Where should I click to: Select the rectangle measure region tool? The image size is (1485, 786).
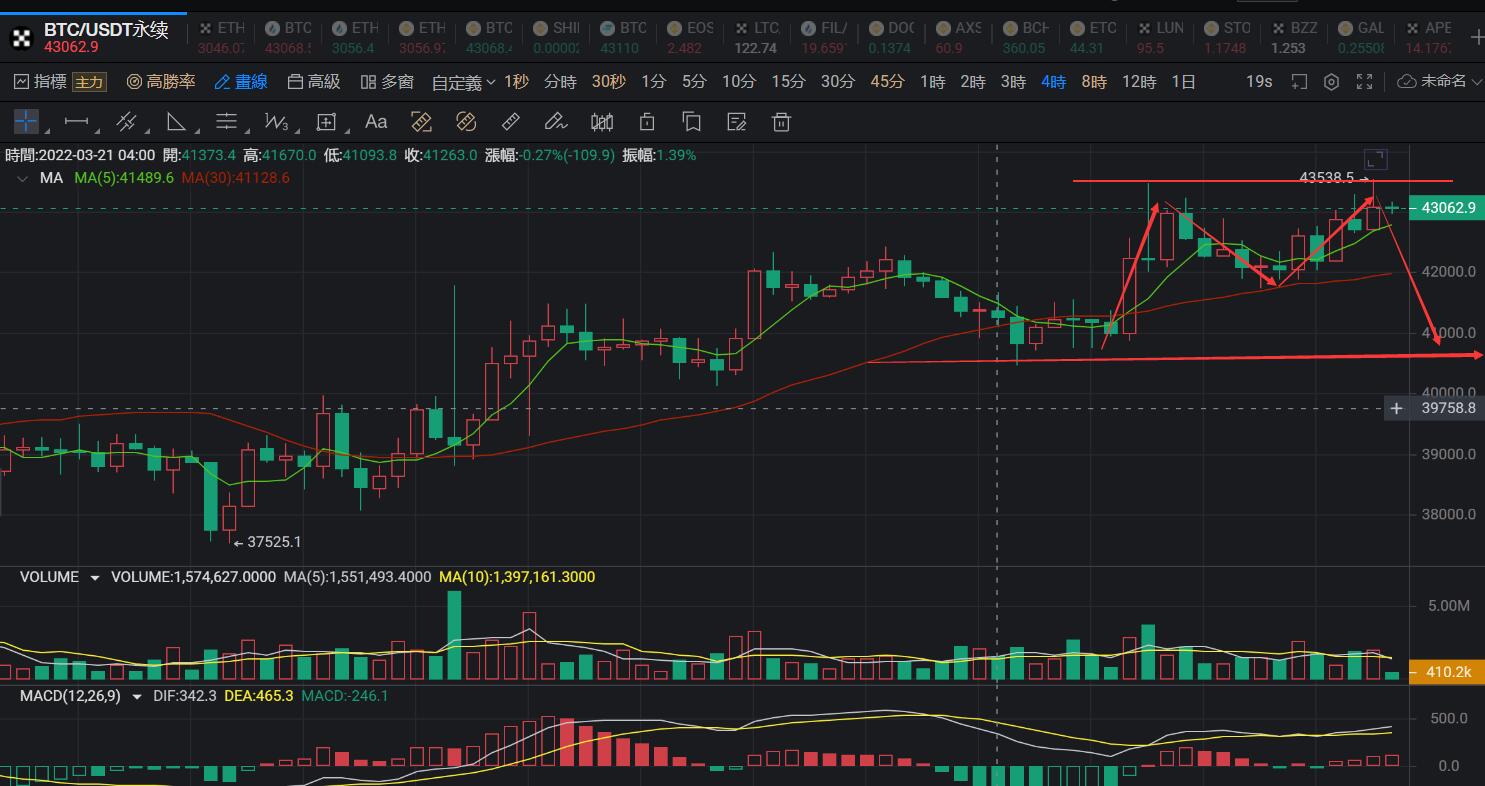326,122
